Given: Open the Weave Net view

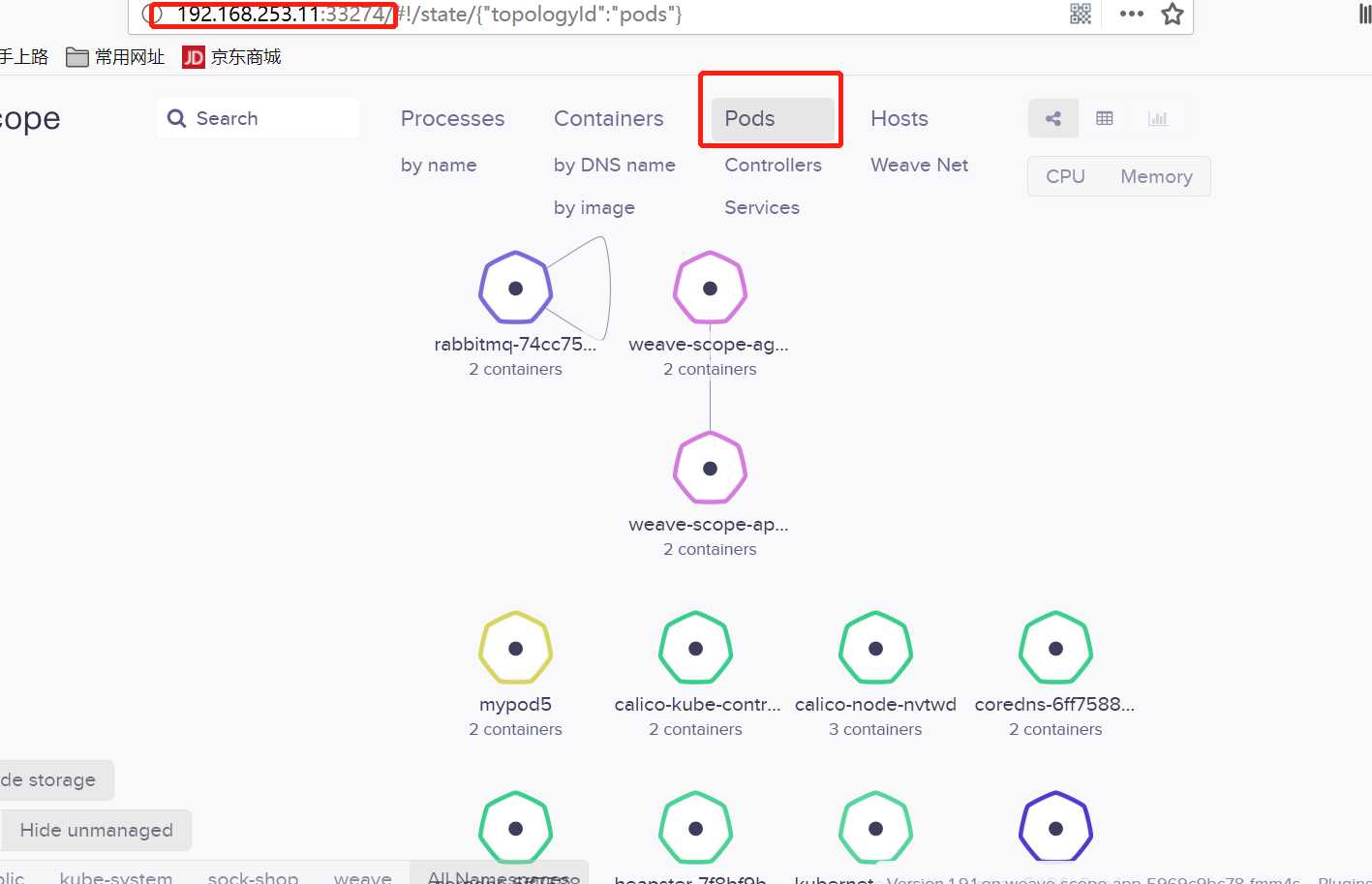Looking at the screenshot, I should point(919,165).
